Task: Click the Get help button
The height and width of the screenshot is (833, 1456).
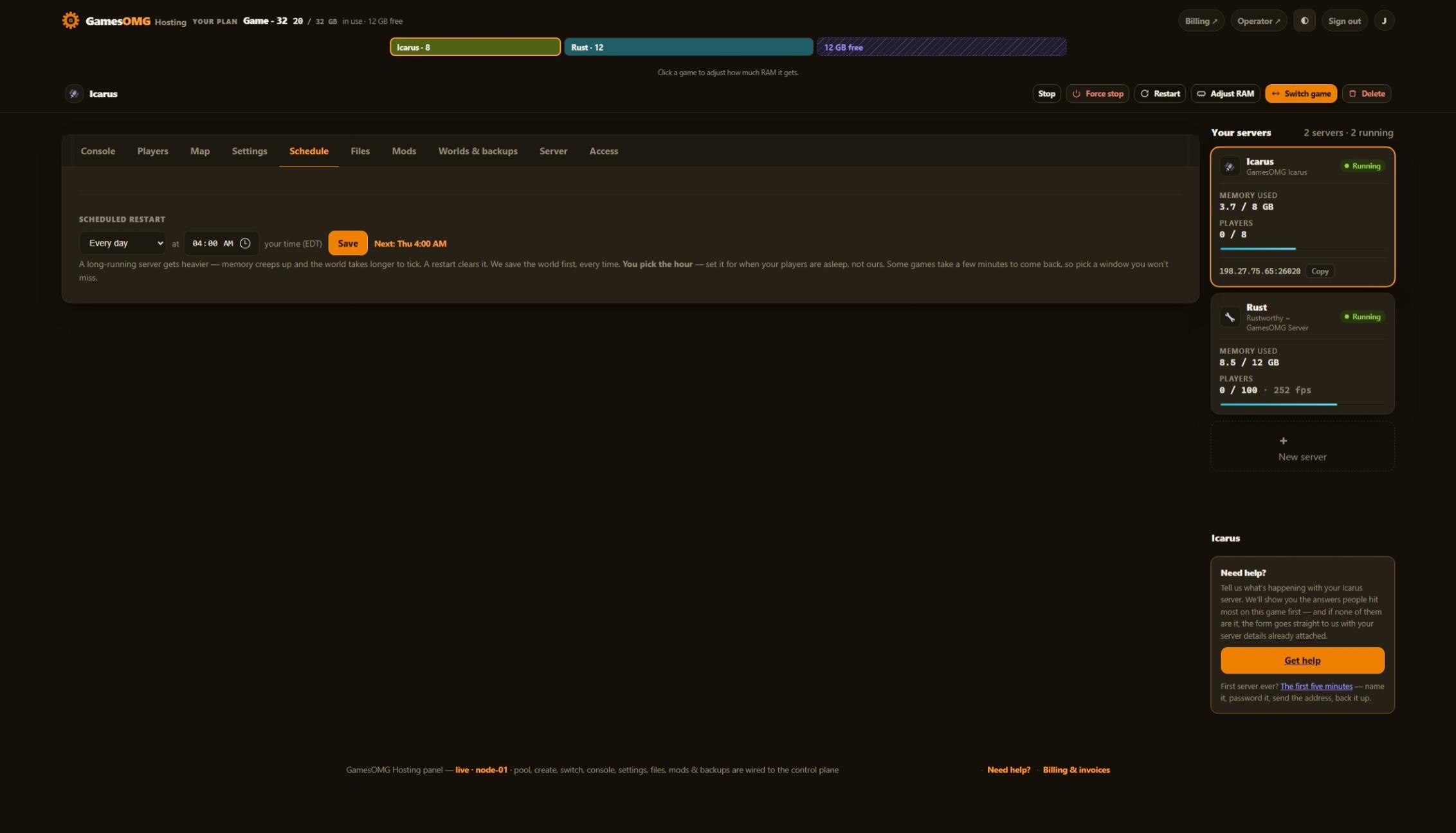Action: click(x=1302, y=660)
